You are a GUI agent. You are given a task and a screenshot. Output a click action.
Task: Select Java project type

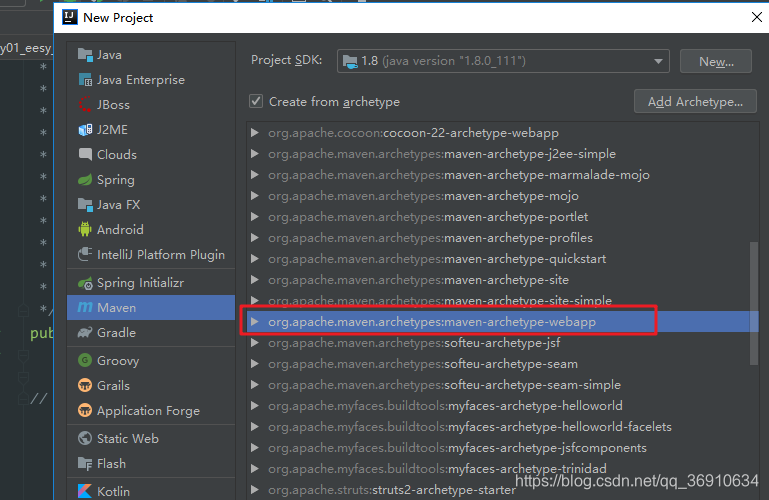[x=151, y=55]
